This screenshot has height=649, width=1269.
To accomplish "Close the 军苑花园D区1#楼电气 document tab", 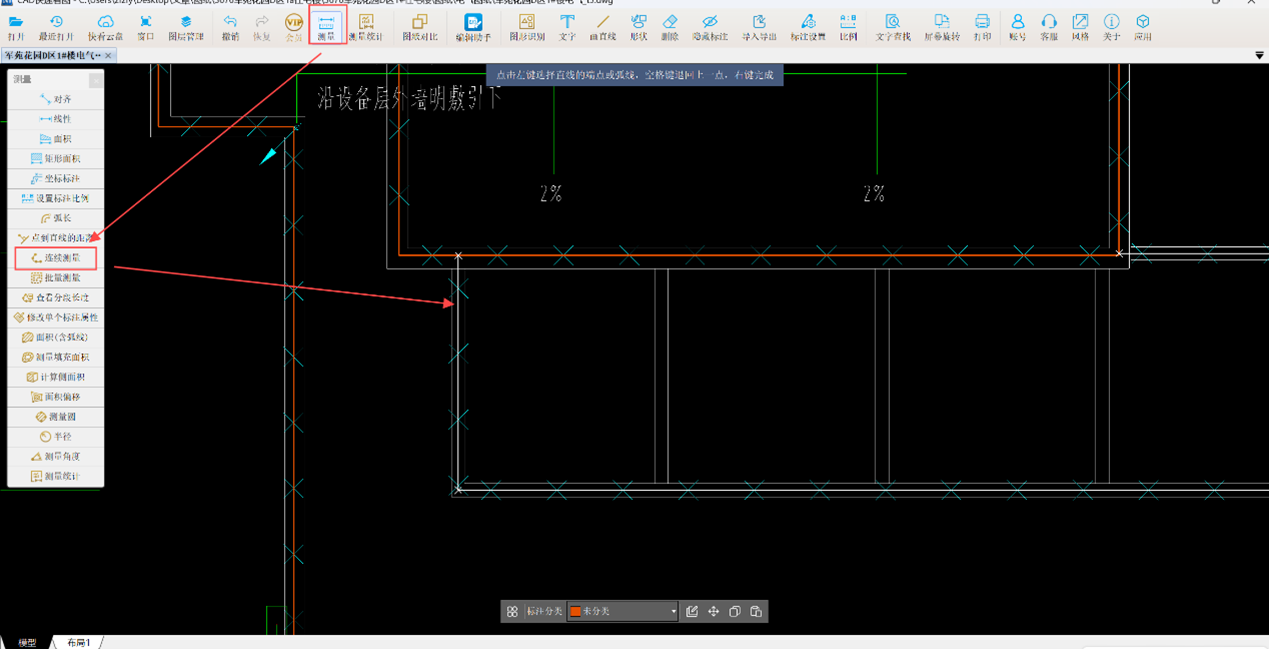I will [x=109, y=56].
